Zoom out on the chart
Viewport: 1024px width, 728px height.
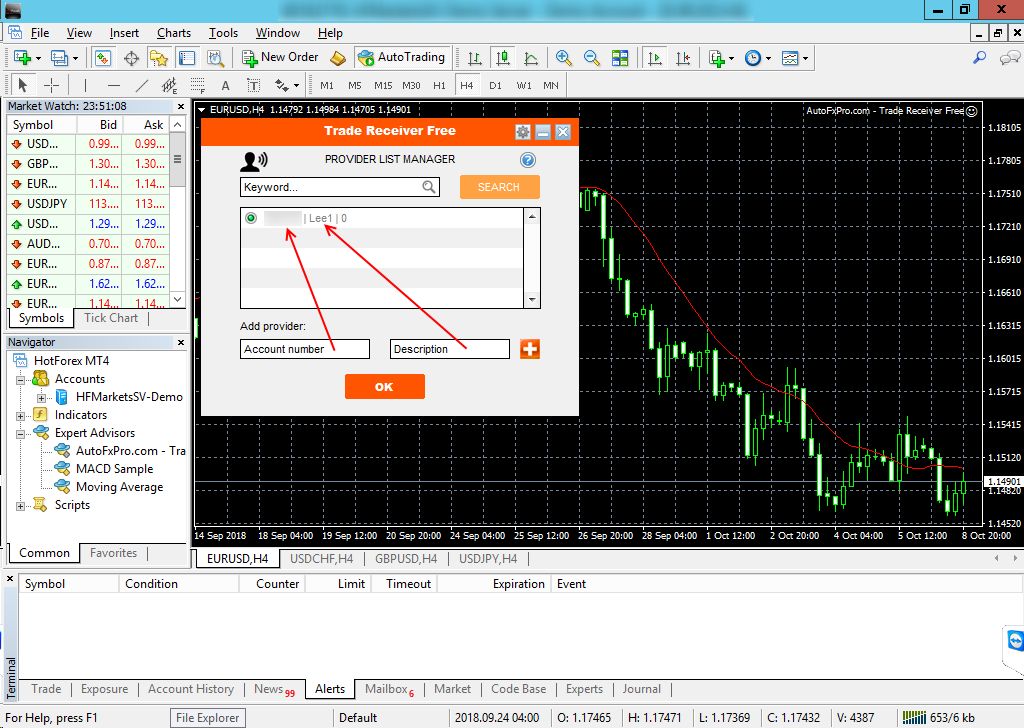pyautogui.click(x=591, y=58)
